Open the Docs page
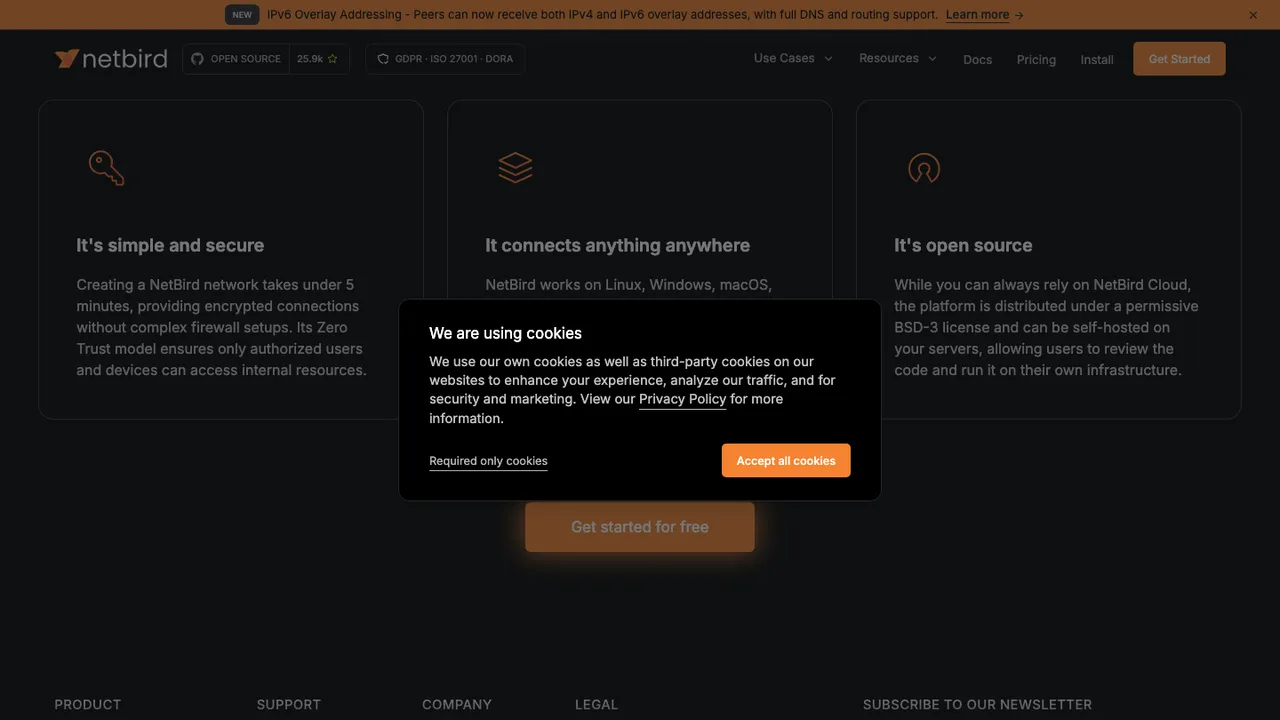1280x720 pixels. click(977, 59)
